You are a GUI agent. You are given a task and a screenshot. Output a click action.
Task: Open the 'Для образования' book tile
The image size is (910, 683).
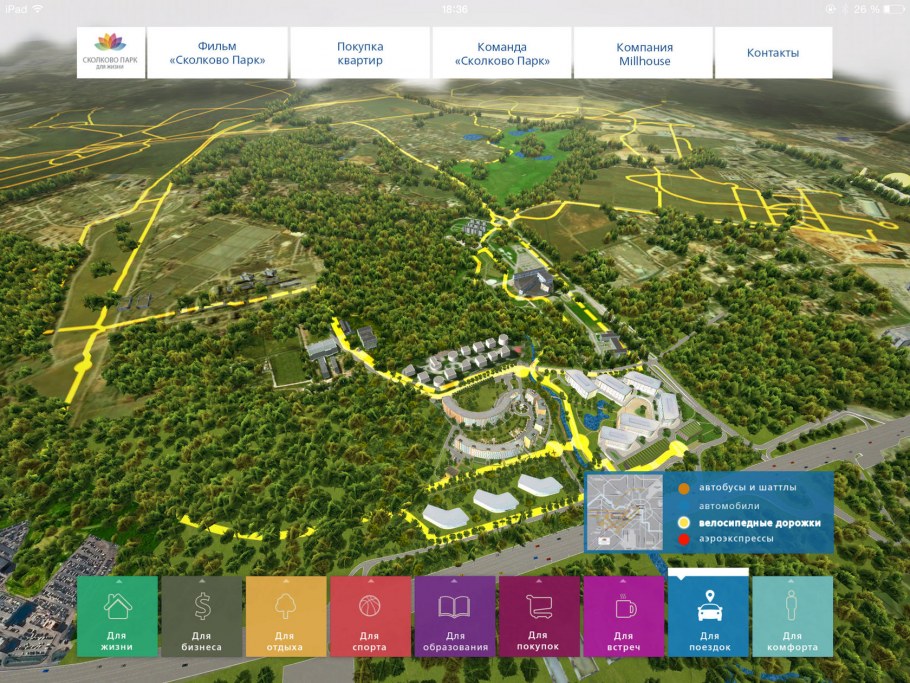455,616
